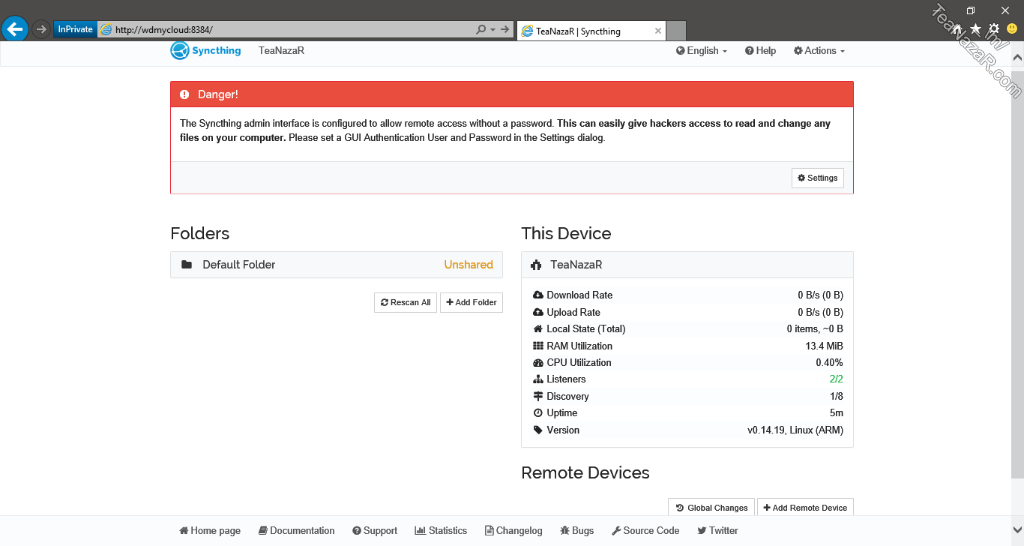Viewport: 1024px width, 546px height.
Task: Click the Uptime clock icon
Action: click(x=538, y=413)
